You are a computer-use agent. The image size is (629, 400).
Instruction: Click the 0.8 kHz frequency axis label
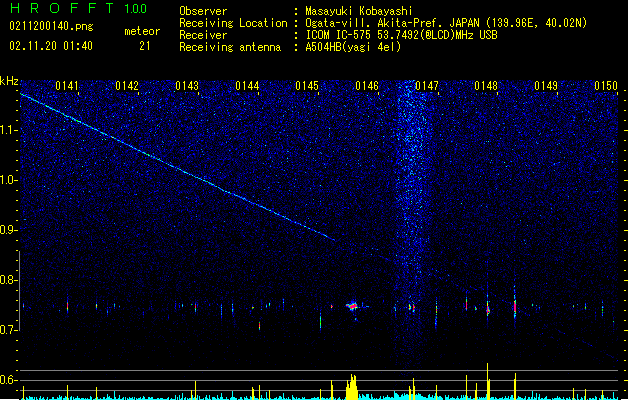(8, 280)
